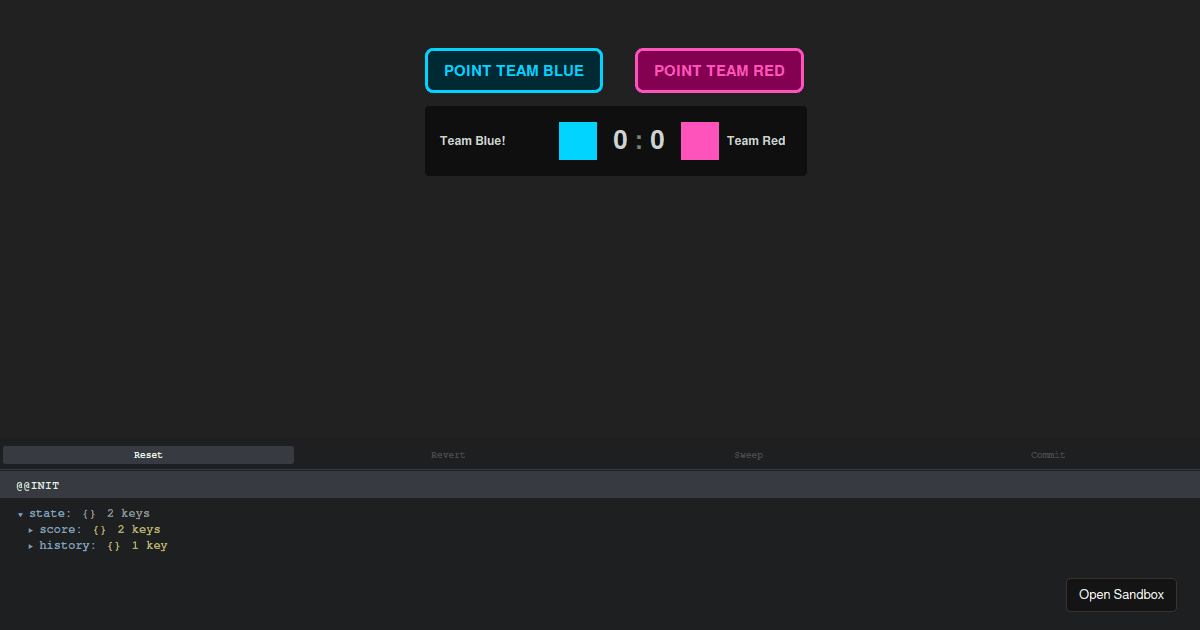Click Commit in the devtools toolbar
This screenshot has height=630, width=1200.
1048,455
